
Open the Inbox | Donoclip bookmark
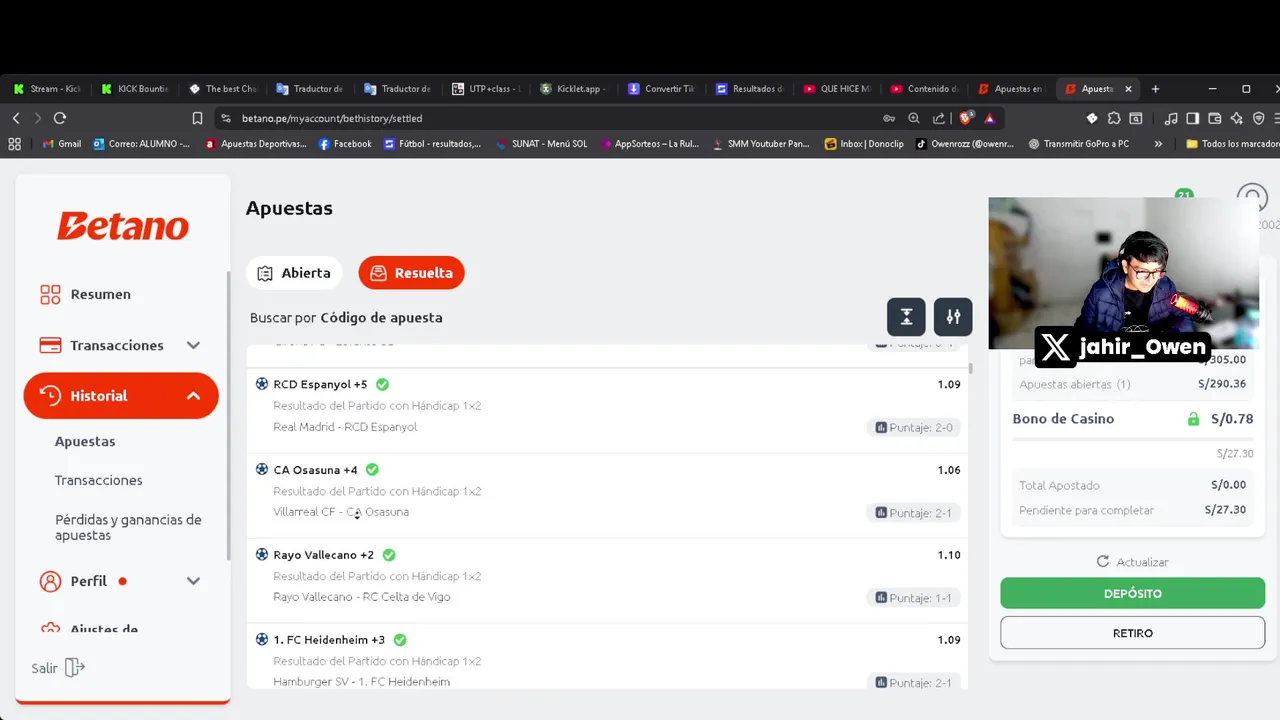864,144
